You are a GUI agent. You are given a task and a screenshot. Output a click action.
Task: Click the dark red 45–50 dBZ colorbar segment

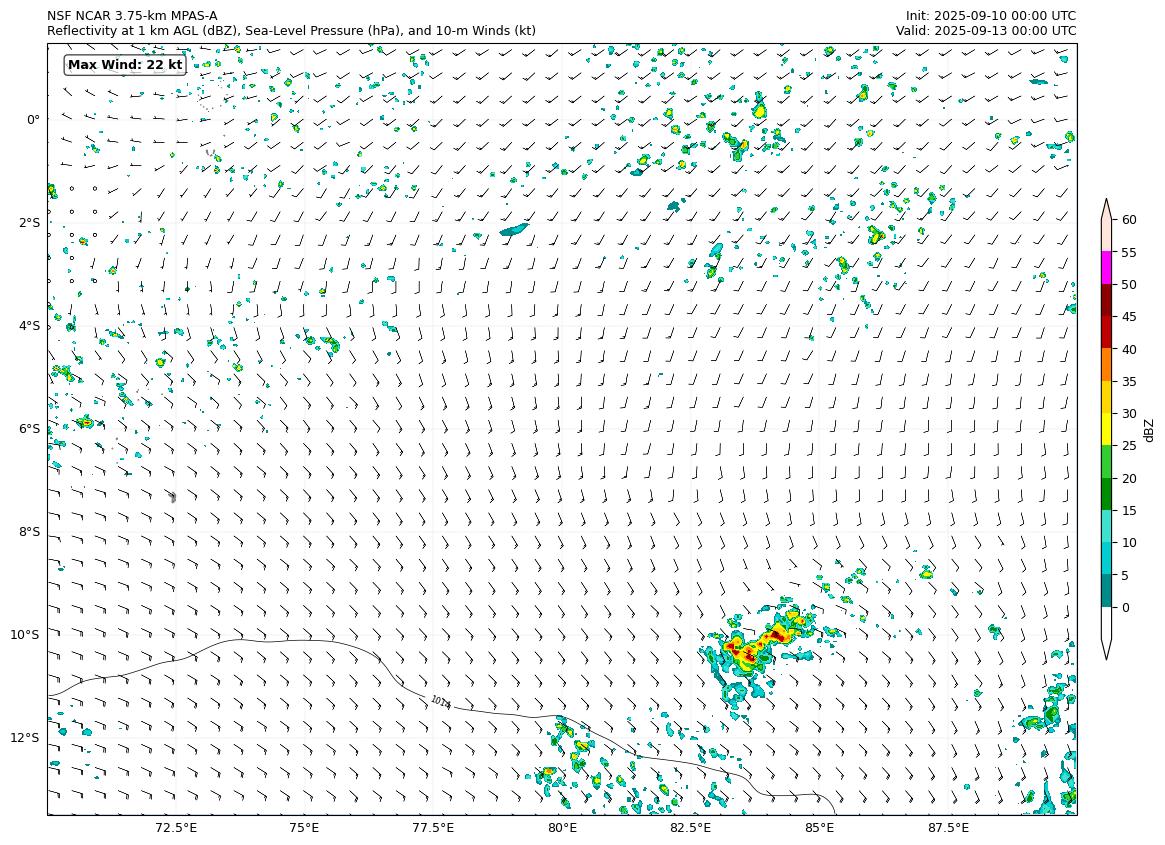click(x=1107, y=300)
